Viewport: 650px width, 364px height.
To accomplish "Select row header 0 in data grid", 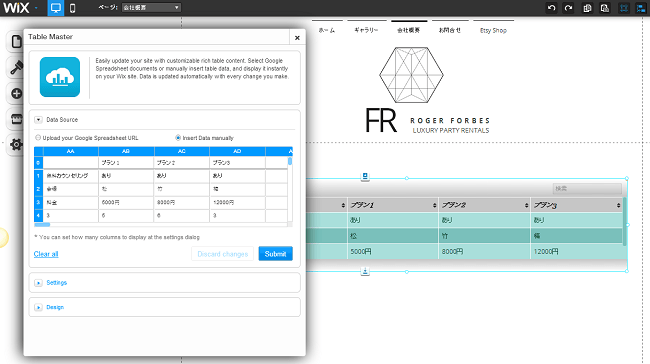I will click(x=38, y=163).
